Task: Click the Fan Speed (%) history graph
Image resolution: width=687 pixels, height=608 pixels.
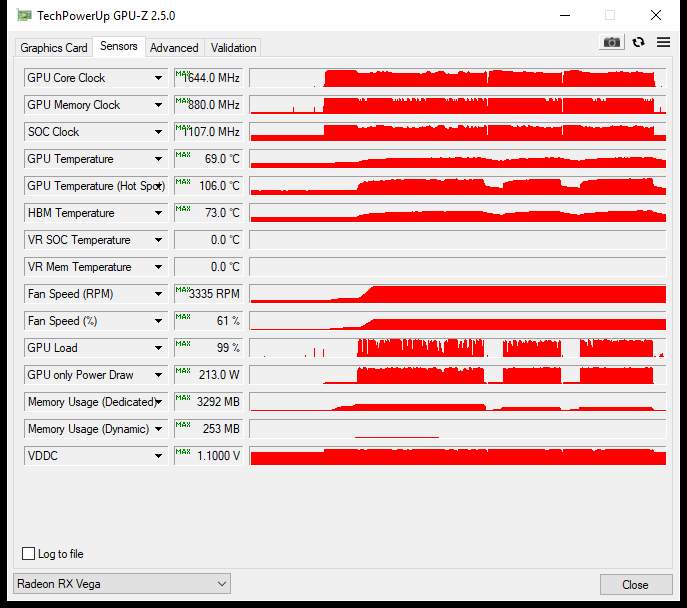Action: (458, 321)
